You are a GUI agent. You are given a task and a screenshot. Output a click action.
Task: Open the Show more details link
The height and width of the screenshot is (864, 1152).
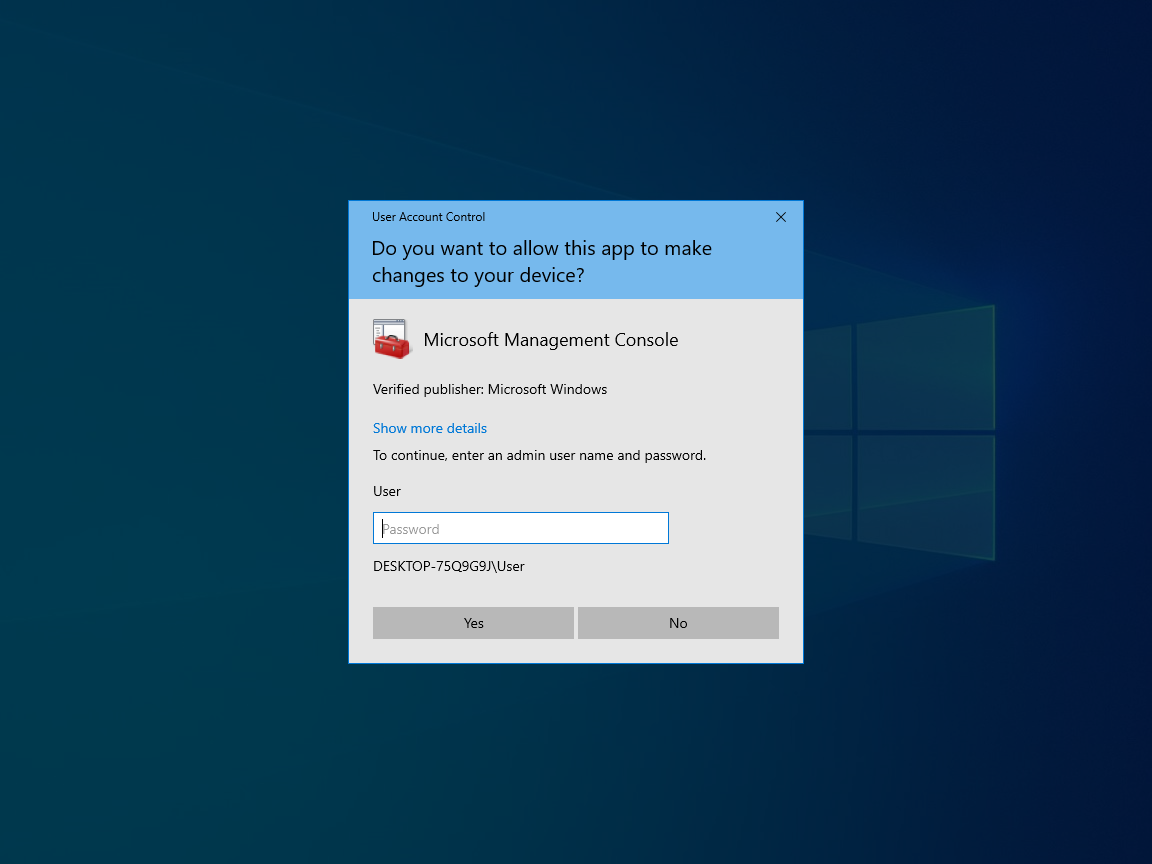(430, 428)
